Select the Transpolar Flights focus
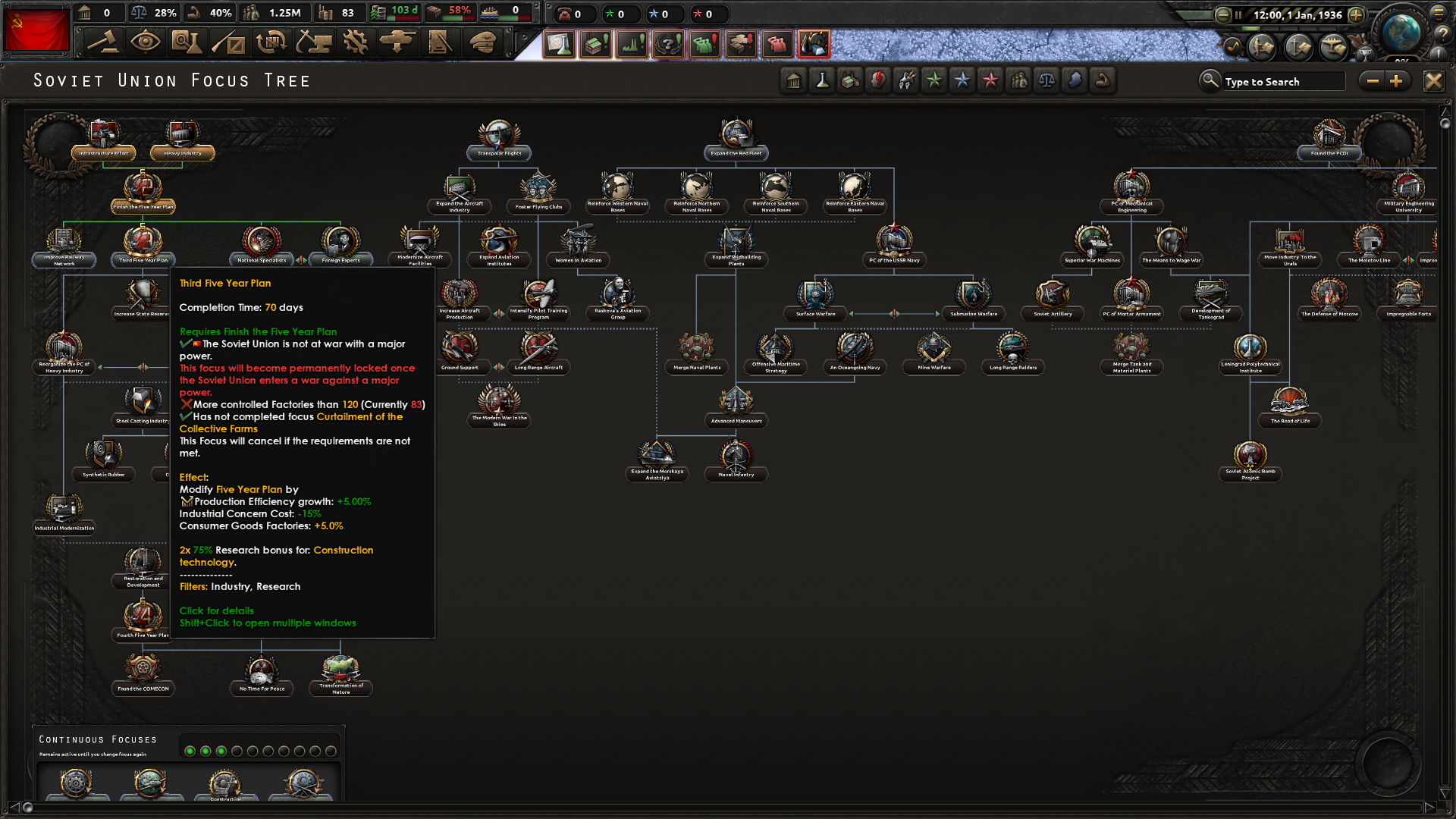The width and height of the screenshot is (1456, 819). tap(499, 136)
